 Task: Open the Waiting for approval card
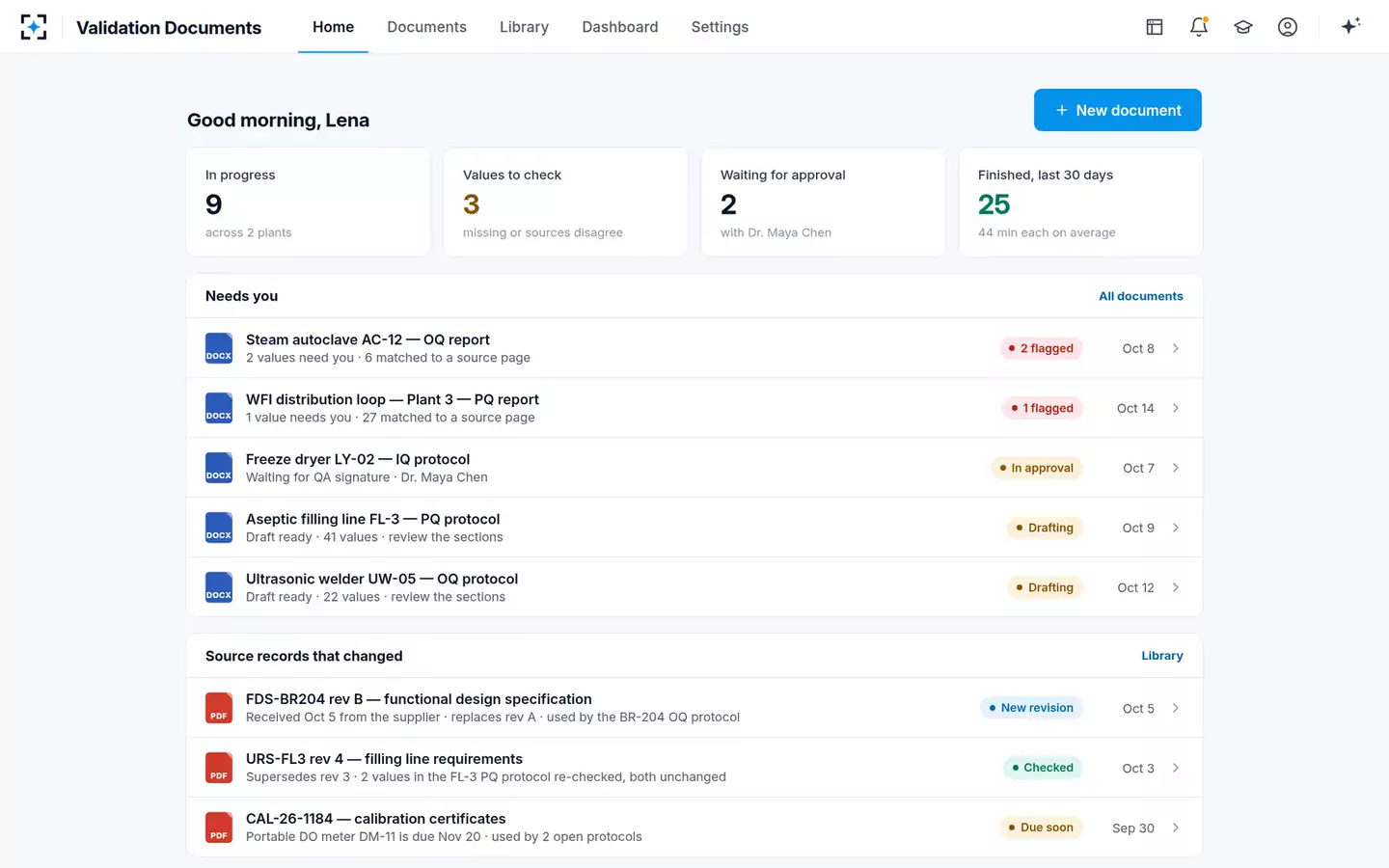[823, 202]
